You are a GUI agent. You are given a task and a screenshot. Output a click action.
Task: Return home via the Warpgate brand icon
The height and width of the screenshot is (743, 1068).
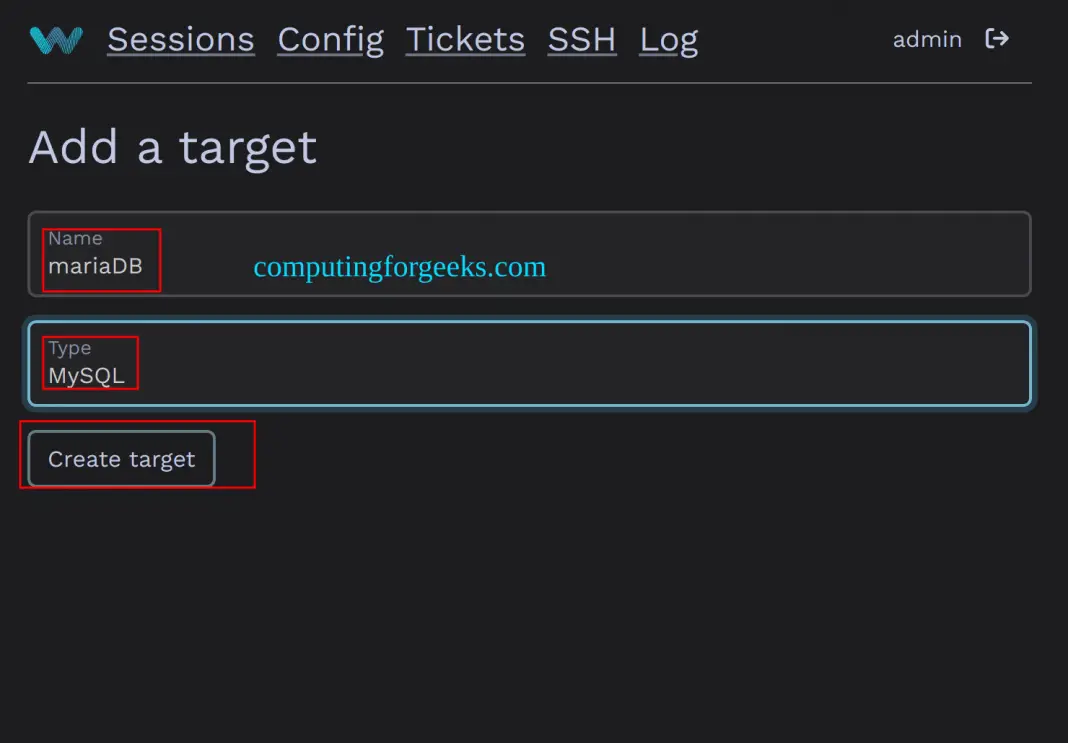coord(55,39)
